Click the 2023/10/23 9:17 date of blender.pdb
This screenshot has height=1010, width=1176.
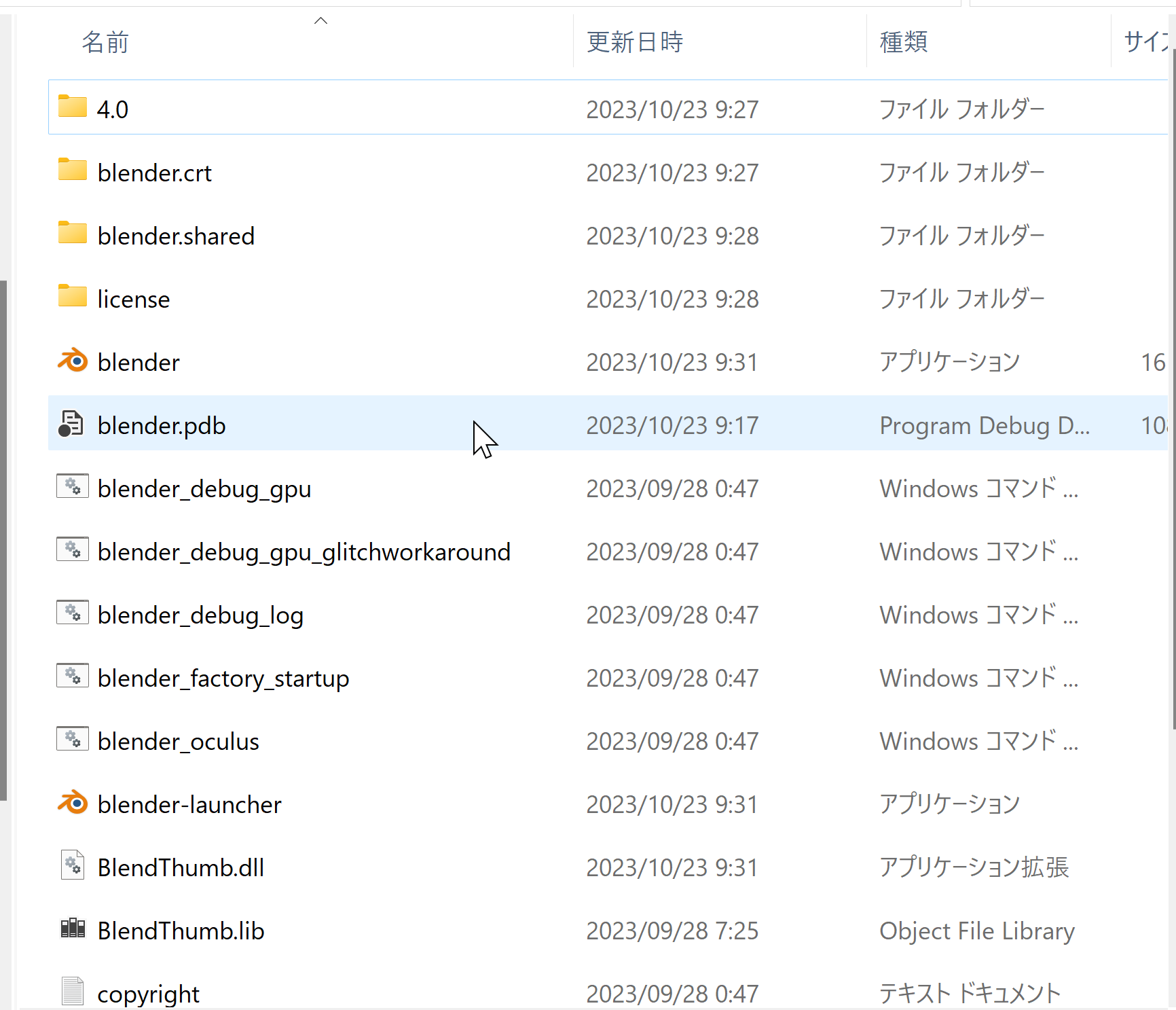(x=672, y=425)
